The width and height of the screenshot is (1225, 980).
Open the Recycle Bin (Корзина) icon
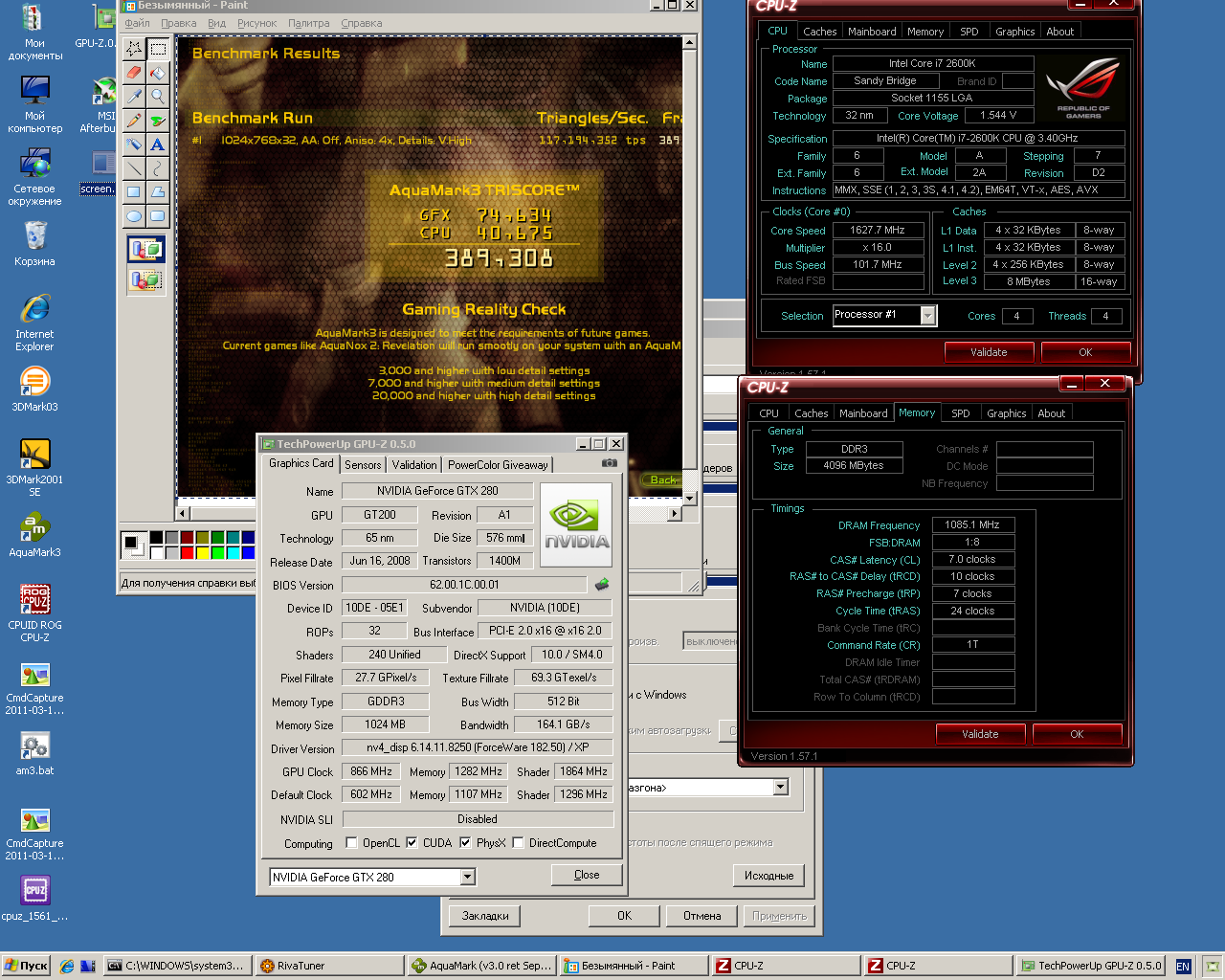click(x=34, y=244)
